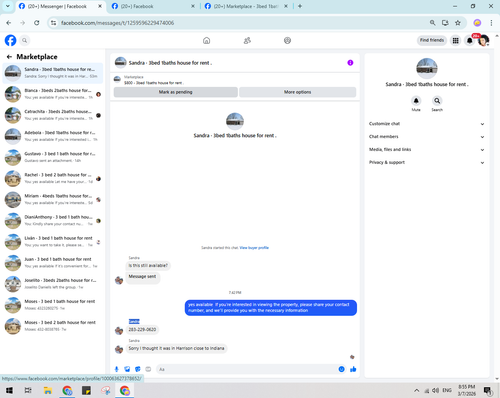
Task: Open File Explorer from the taskbar
Action: pyautogui.click(x=48, y=390)
